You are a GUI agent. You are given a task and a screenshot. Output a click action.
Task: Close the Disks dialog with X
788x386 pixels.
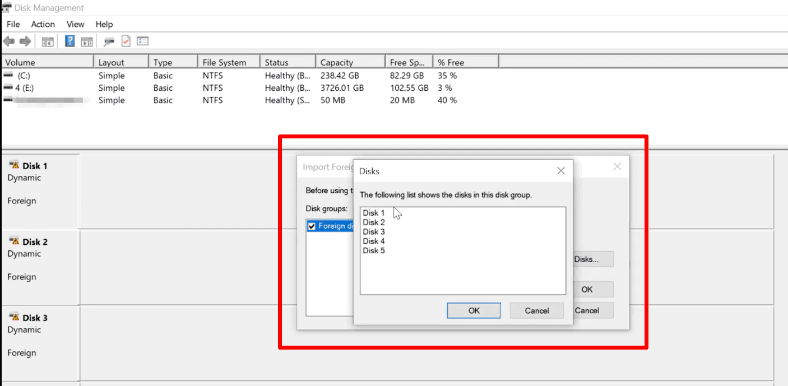(x=561, y=171)
